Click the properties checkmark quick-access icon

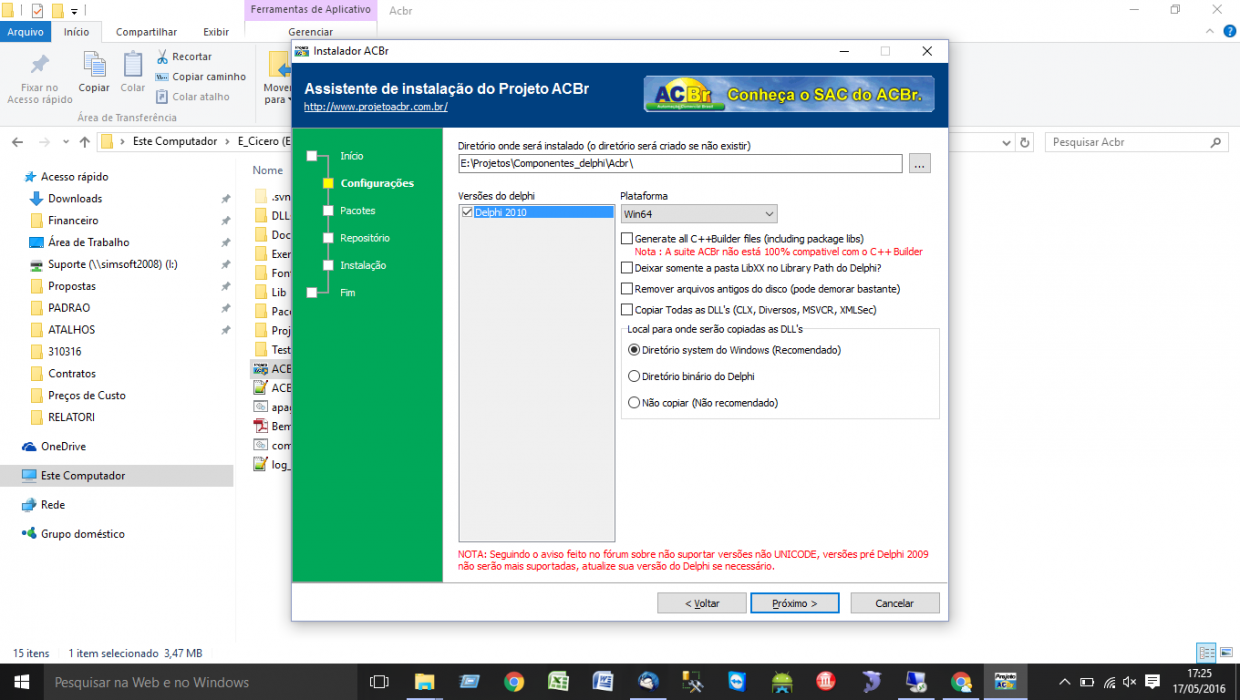(38, 10)
